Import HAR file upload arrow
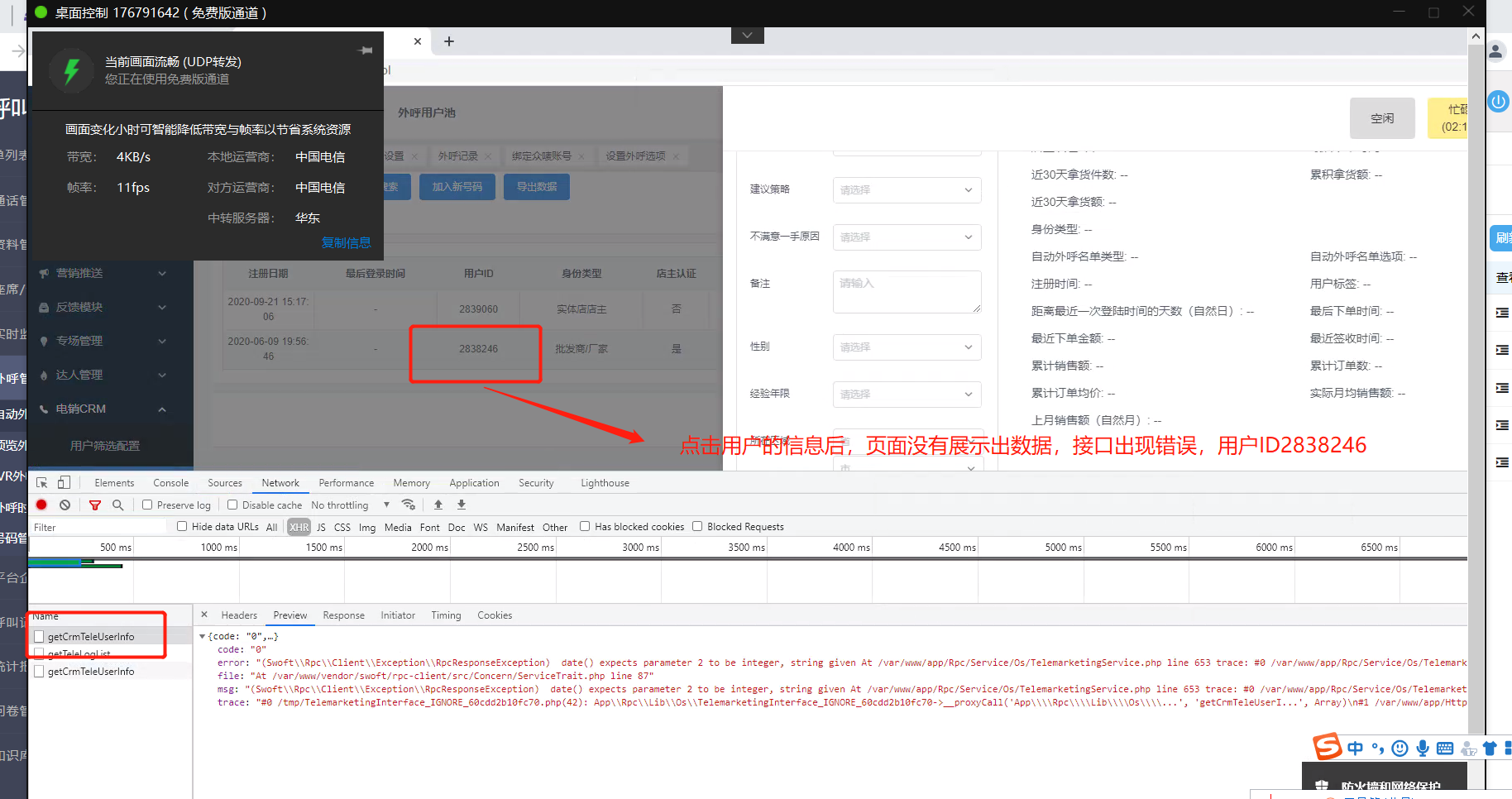 click(438, 505)
